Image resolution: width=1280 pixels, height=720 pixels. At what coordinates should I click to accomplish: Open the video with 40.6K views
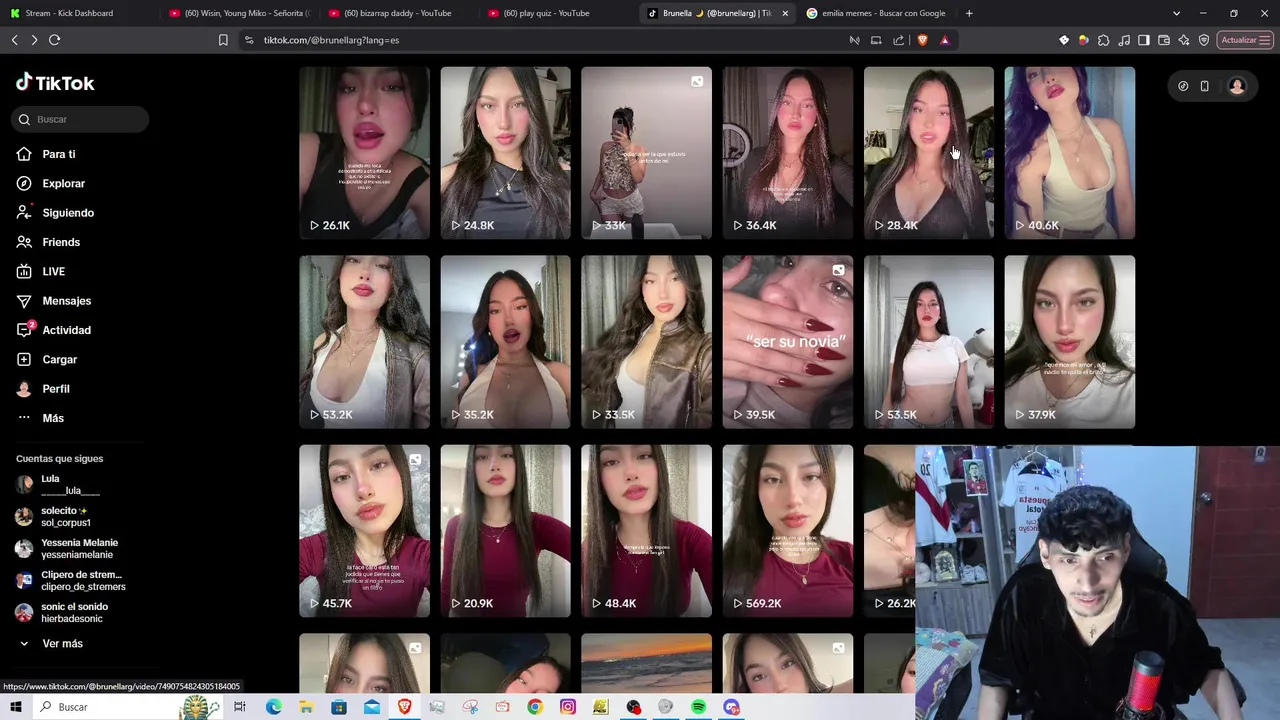coord(1069,153)
